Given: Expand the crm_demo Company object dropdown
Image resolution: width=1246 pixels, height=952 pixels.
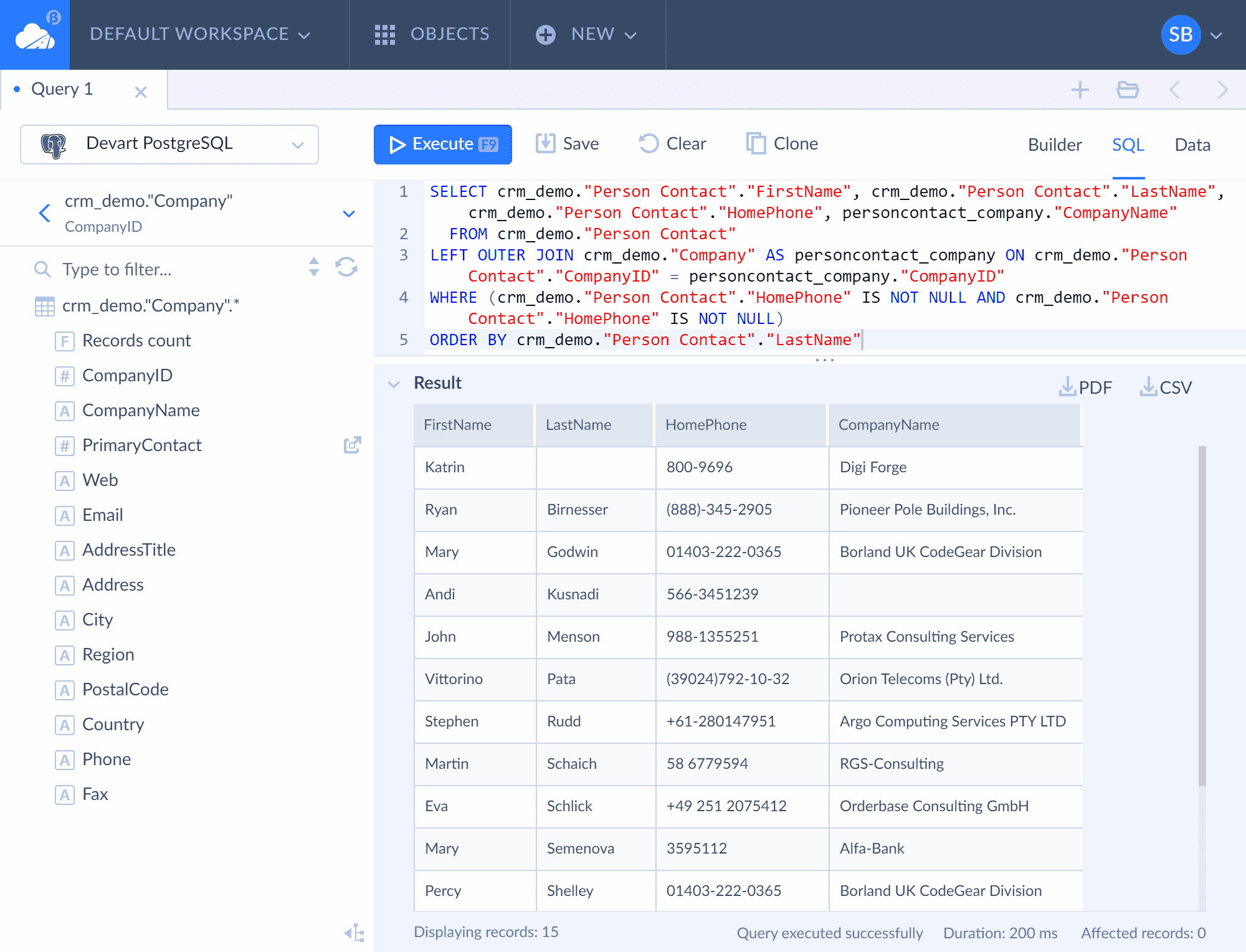Looking at the screenshot, I should tap(349, 214).
